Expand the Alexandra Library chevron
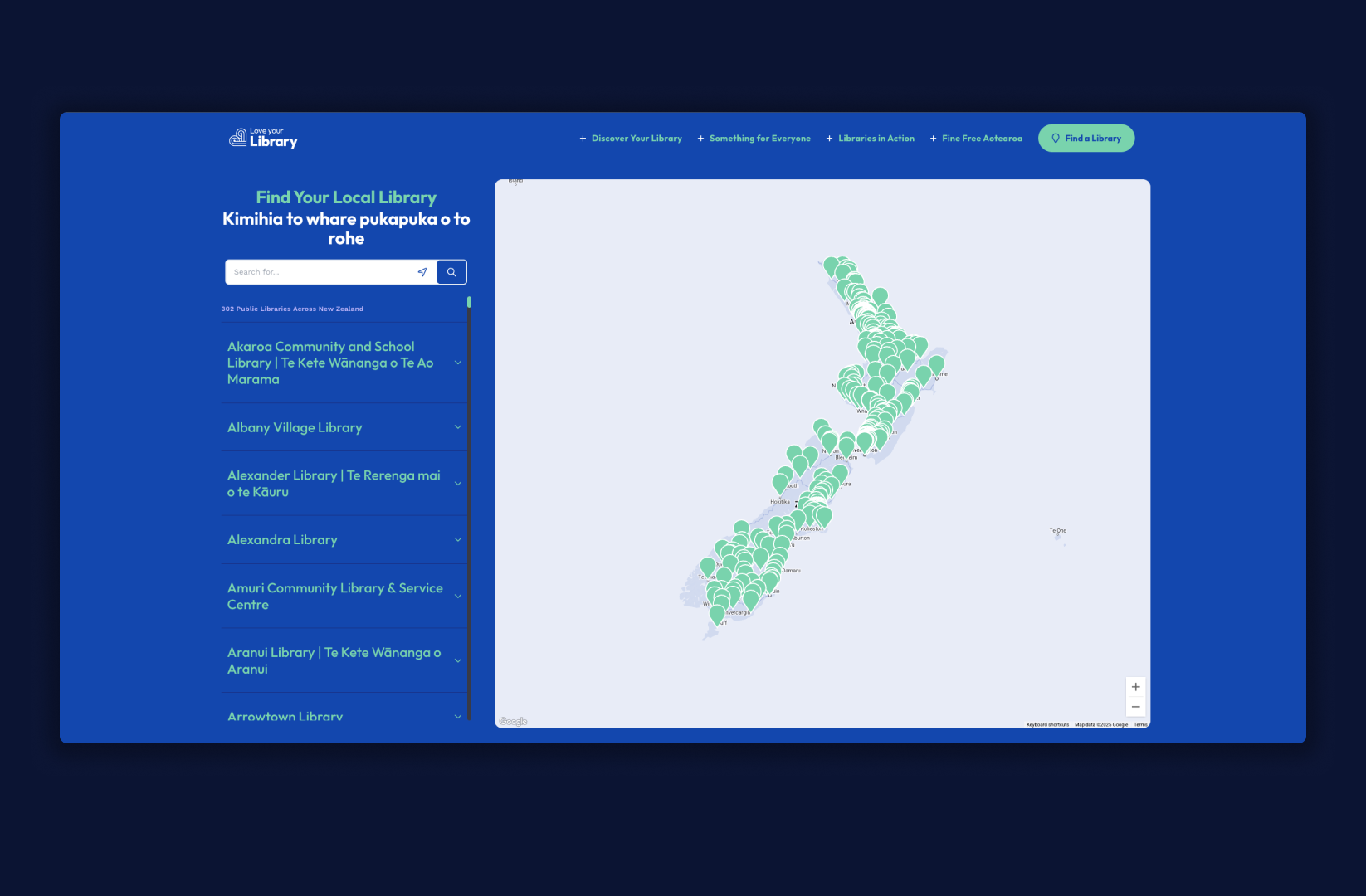Screen dimensions: 1366x896 [458, 540]
